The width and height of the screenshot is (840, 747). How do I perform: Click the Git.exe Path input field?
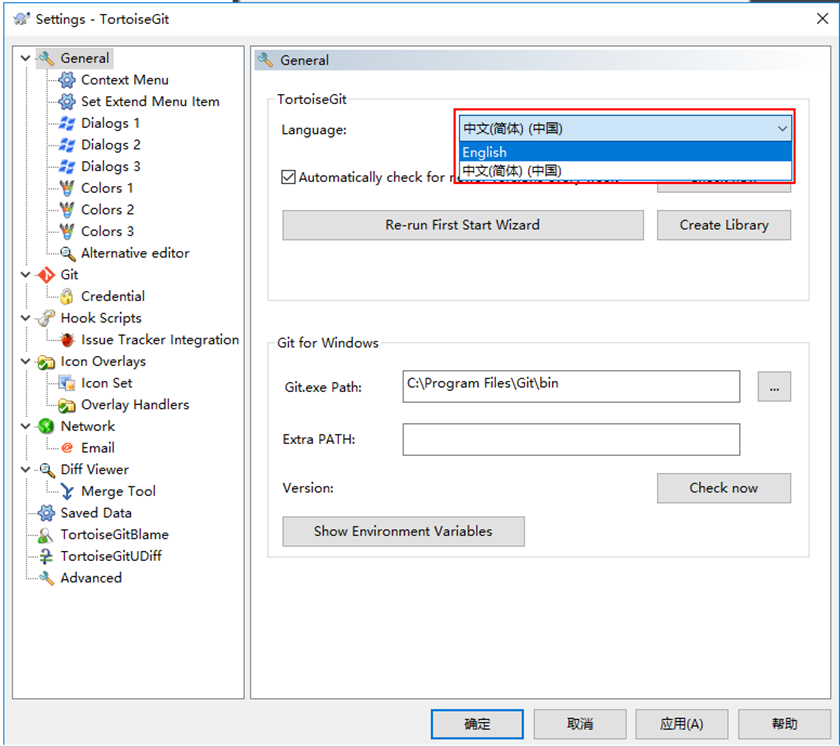coord(571,386)
